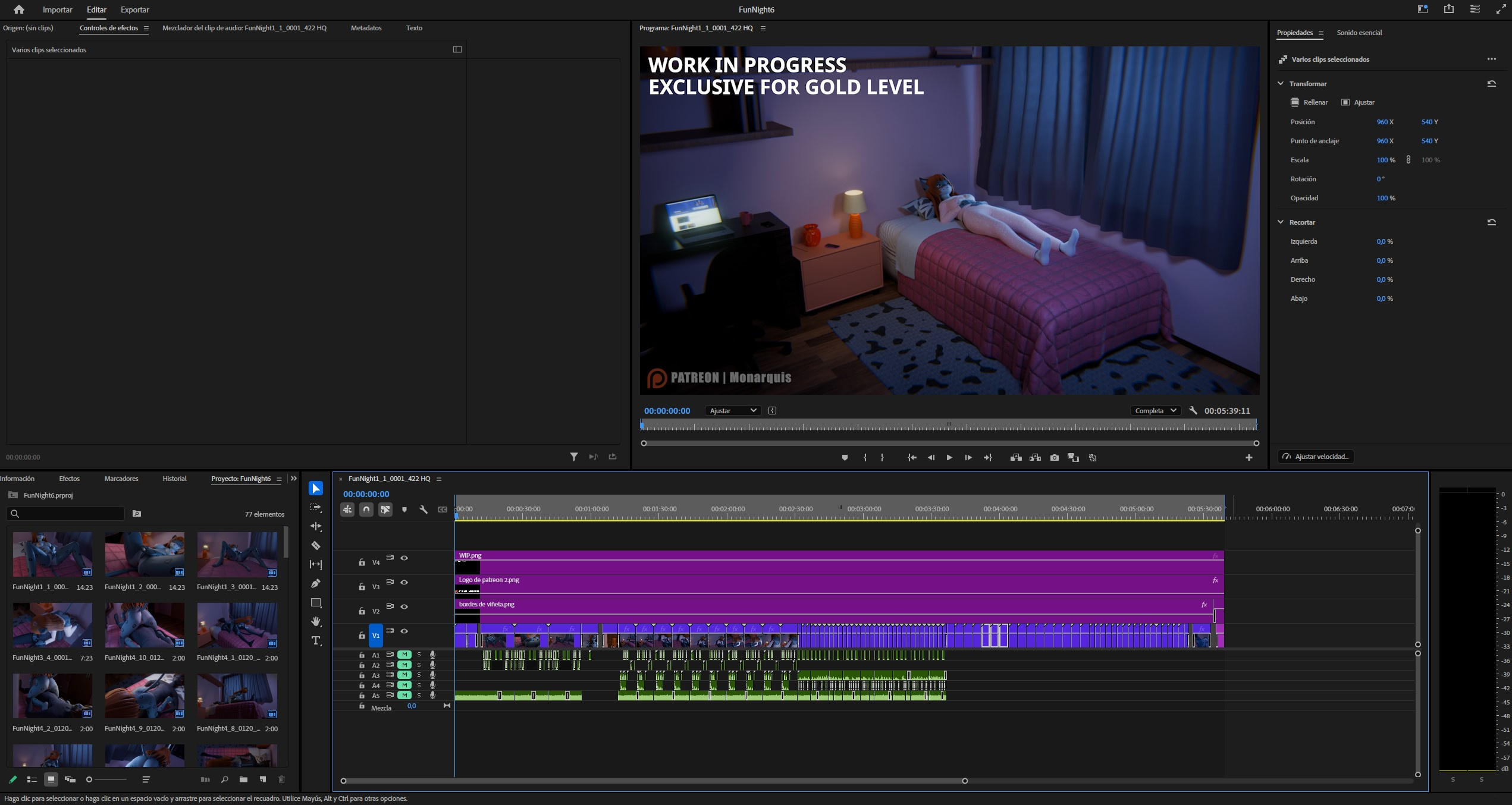Hide track V3 with eye icon

(404, 582)
